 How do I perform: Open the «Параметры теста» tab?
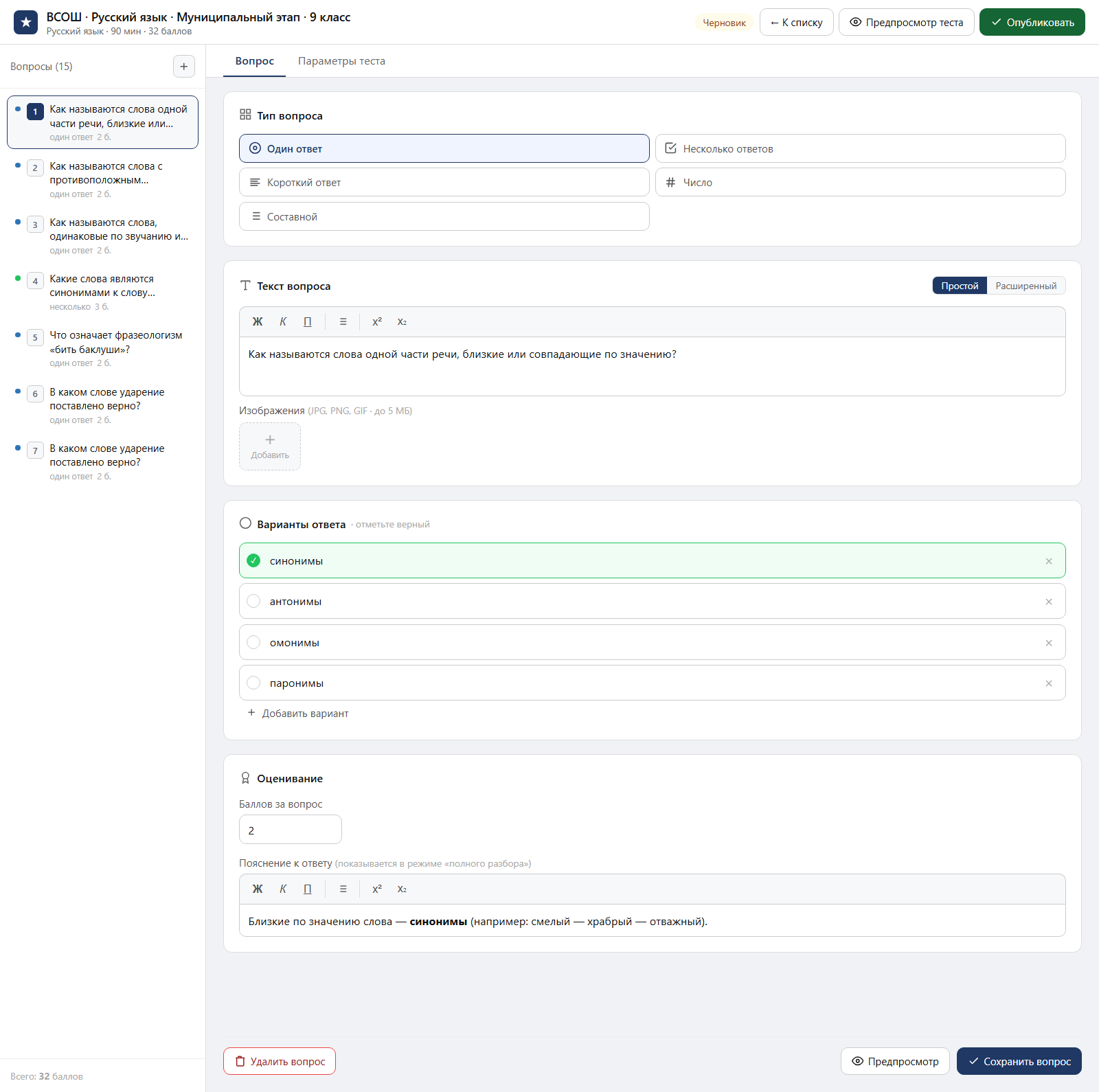341,61
